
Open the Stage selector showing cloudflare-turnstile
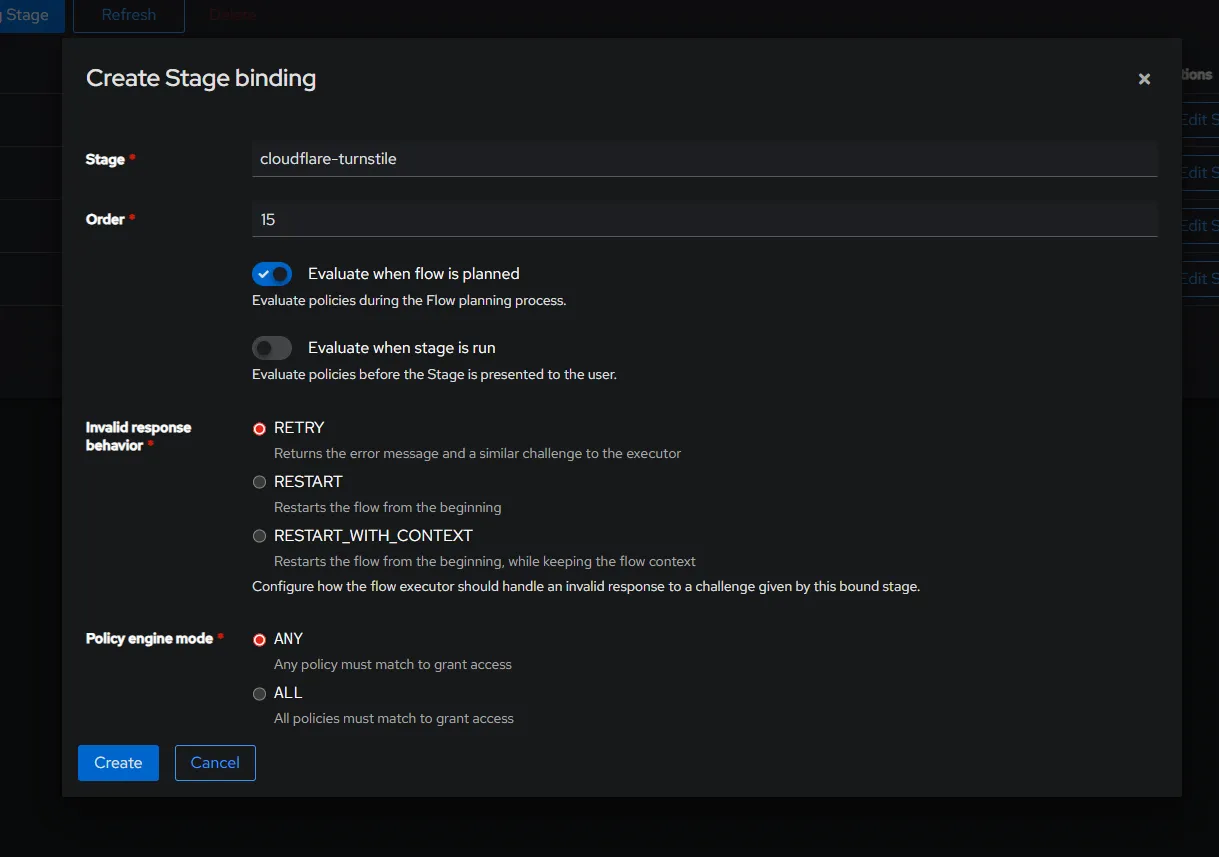point(704,159)
